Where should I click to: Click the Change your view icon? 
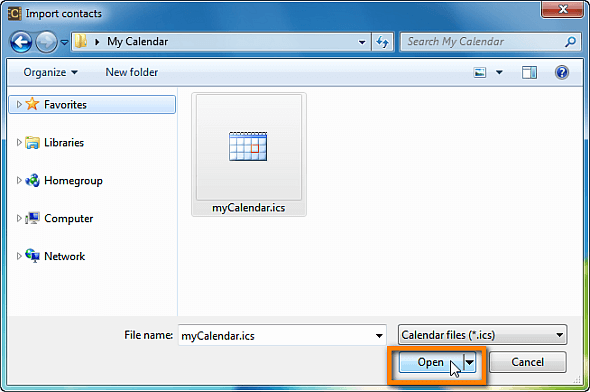click(480, 72)
